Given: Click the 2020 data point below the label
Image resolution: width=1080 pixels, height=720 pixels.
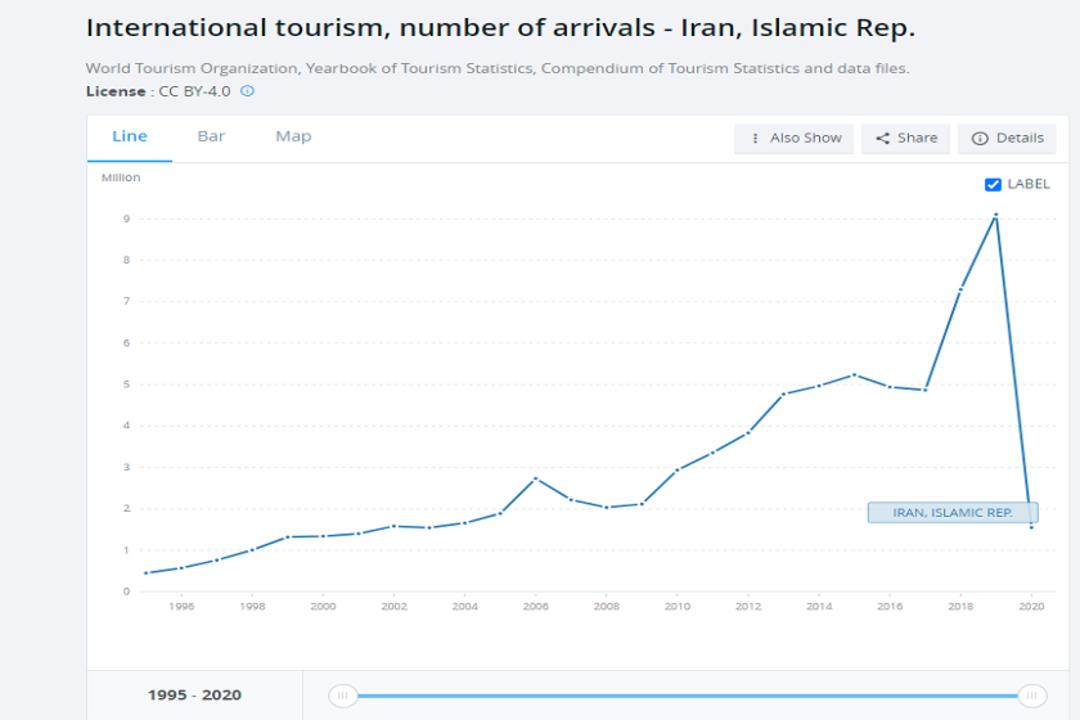Looking at the screenshot, I should 1031,527.
